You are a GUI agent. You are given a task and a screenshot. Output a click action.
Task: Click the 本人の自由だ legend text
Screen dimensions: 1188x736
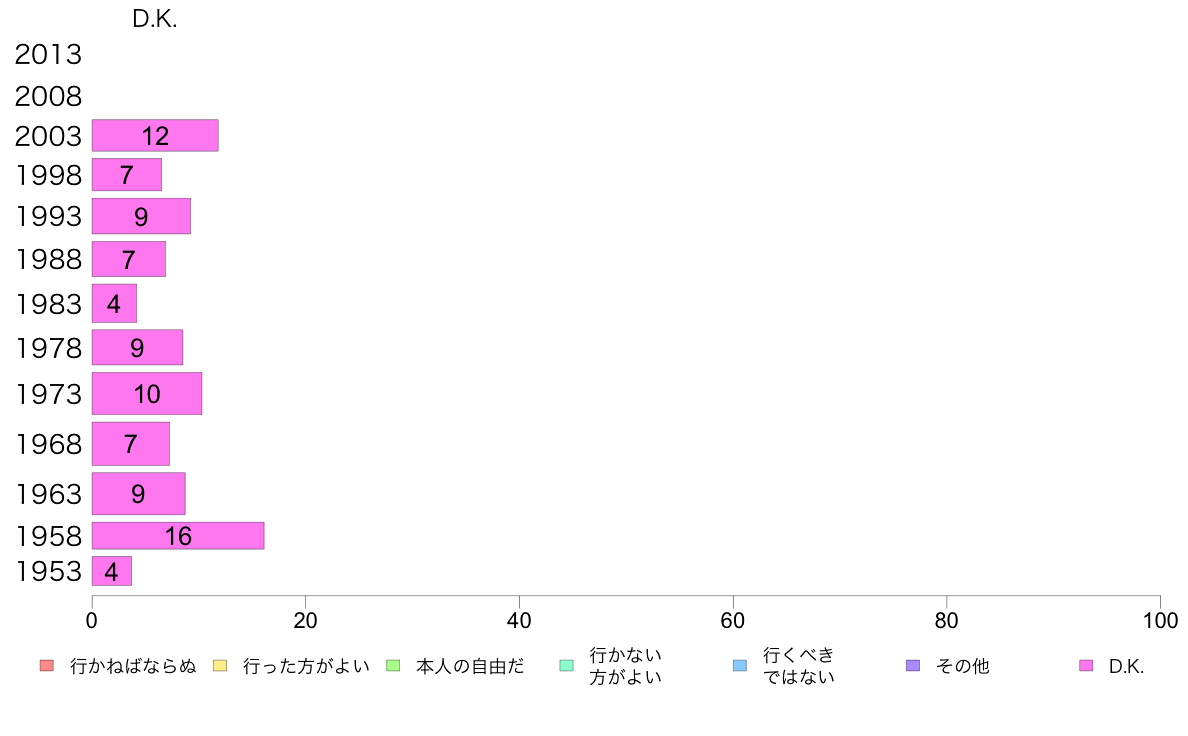tap(470, 666)
